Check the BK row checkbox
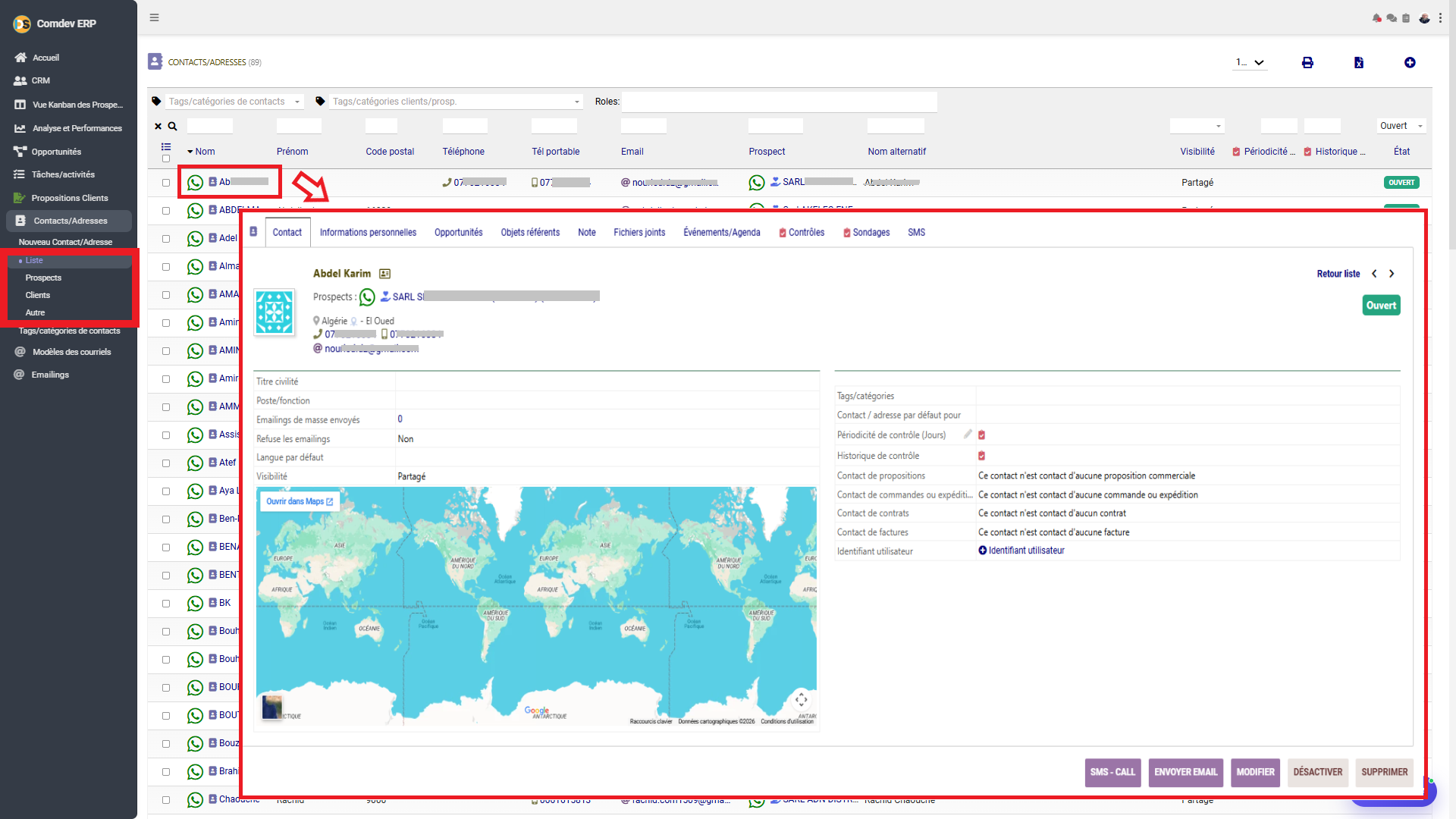 tap(166, 604)
